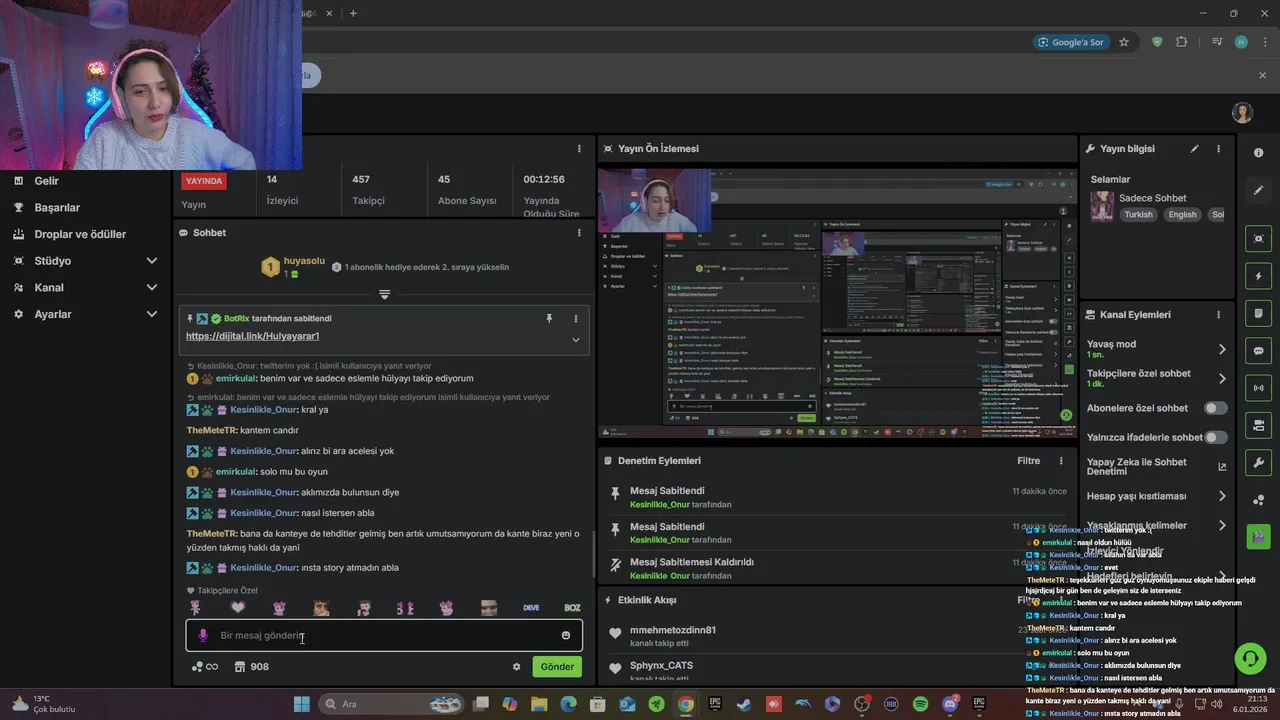Open emote picker smiley in chat input

tap(566, 636)
